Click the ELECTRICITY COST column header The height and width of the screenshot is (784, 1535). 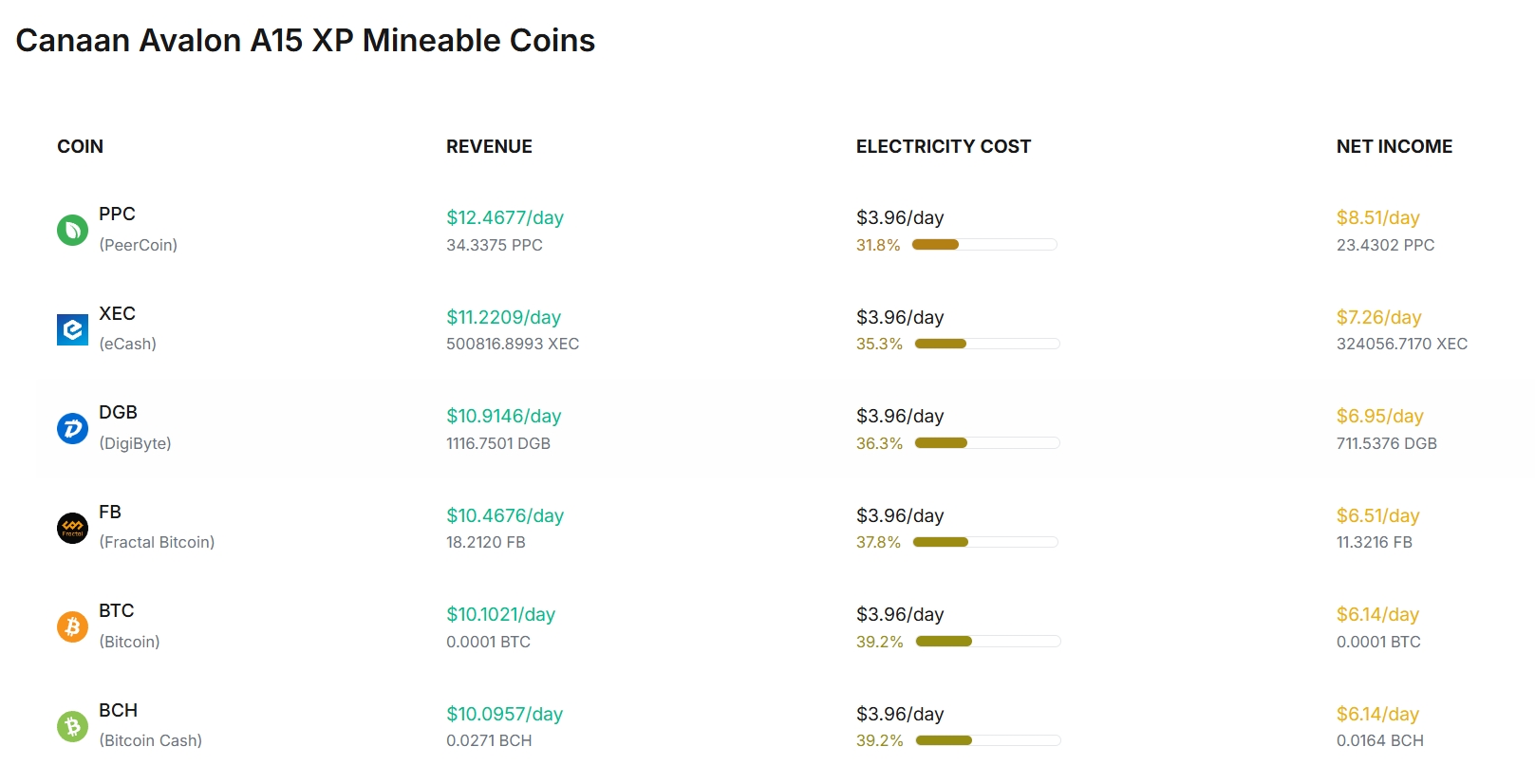tap(943, 147)
